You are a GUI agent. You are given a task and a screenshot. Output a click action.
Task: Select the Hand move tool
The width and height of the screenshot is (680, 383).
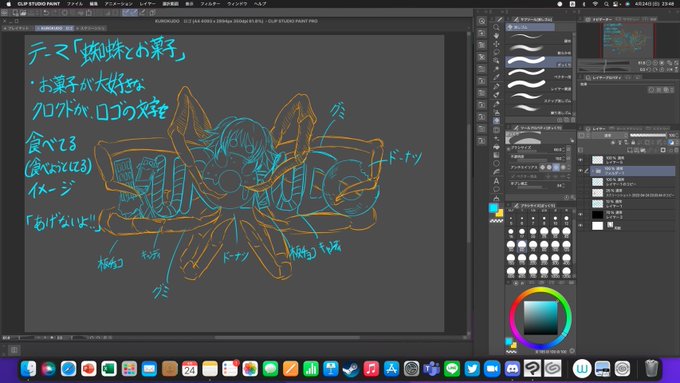coord(496,36)
